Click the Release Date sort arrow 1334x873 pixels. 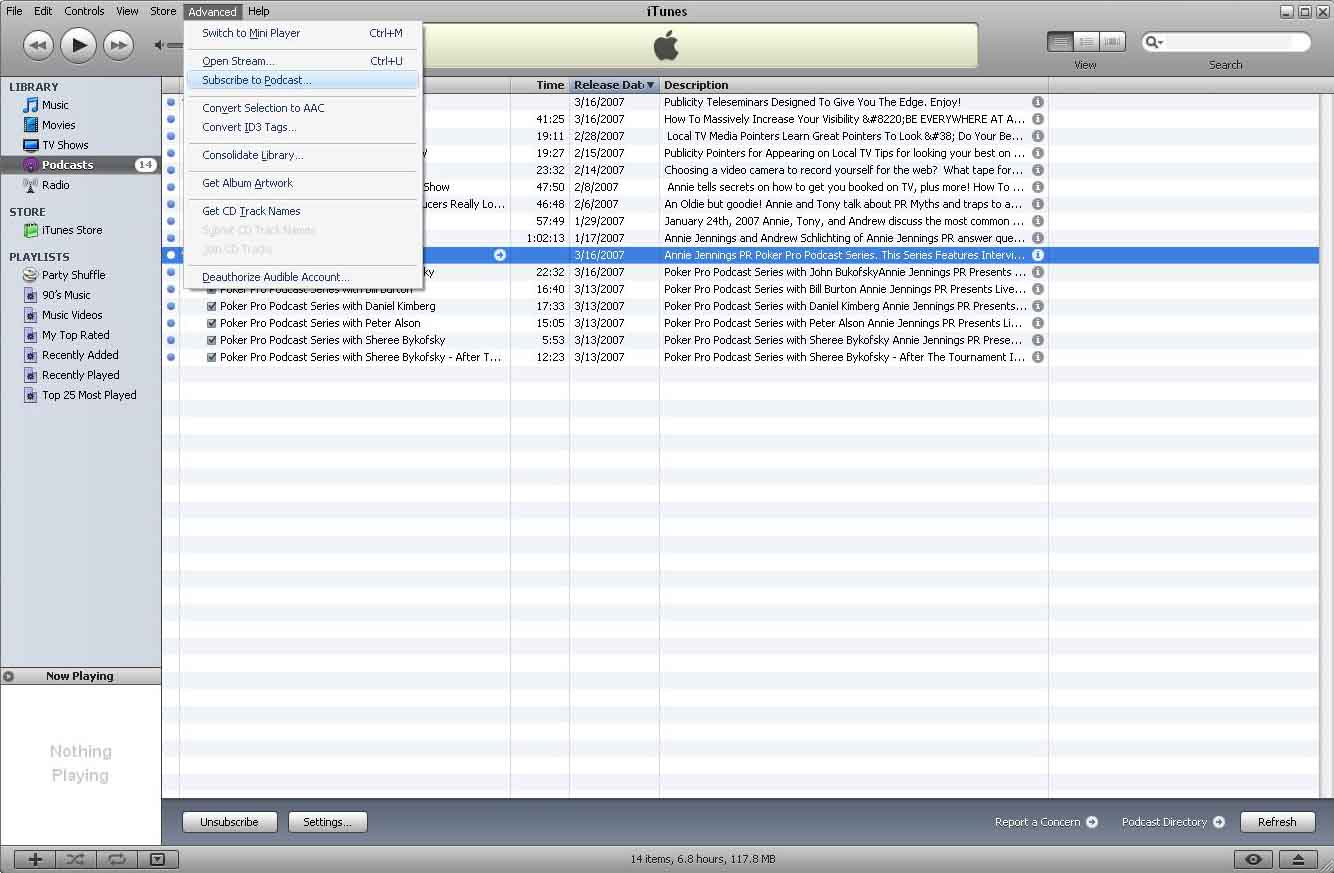(651, 85)
